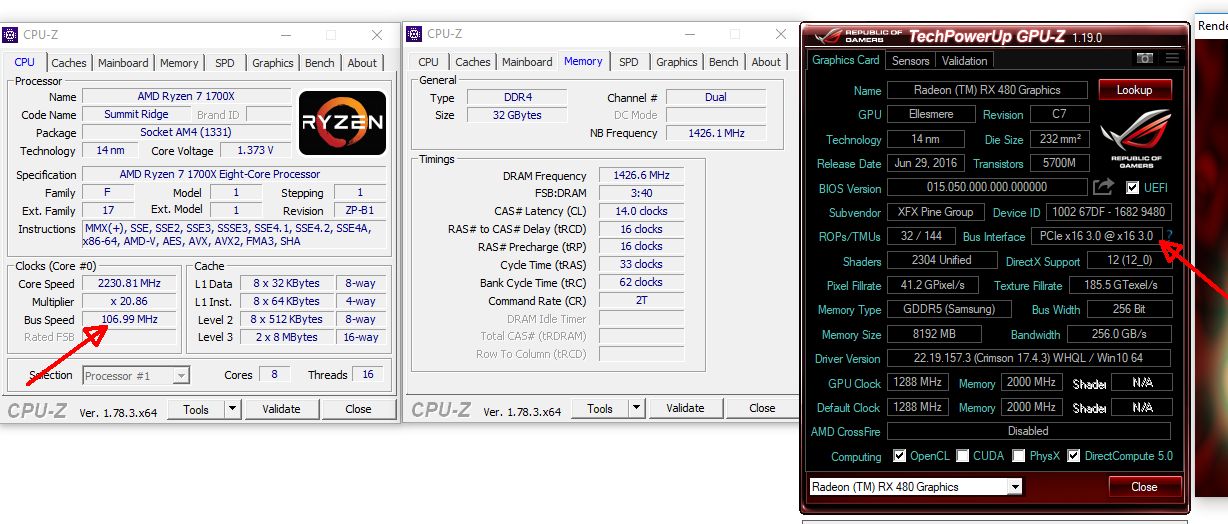Toggle the PhysX checkbox
1228x524 pixels.
[x=1019, y=456]
